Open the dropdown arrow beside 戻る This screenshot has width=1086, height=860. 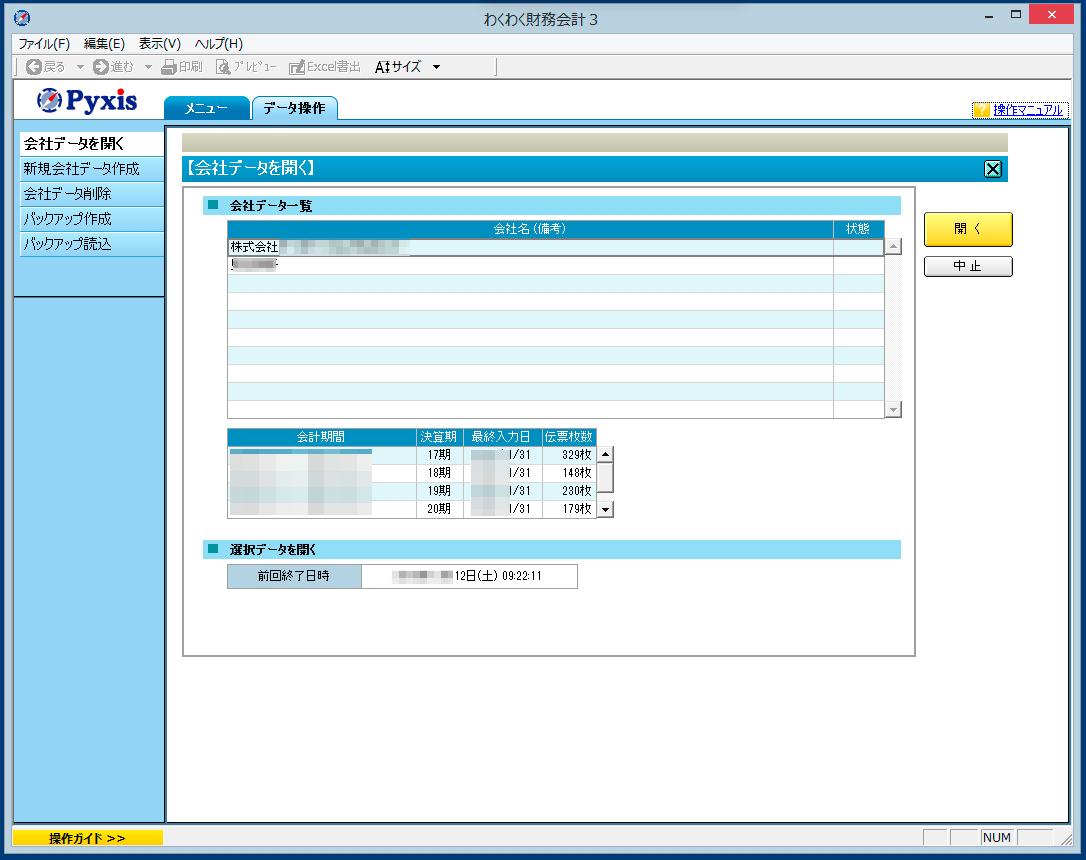[80, 67]
